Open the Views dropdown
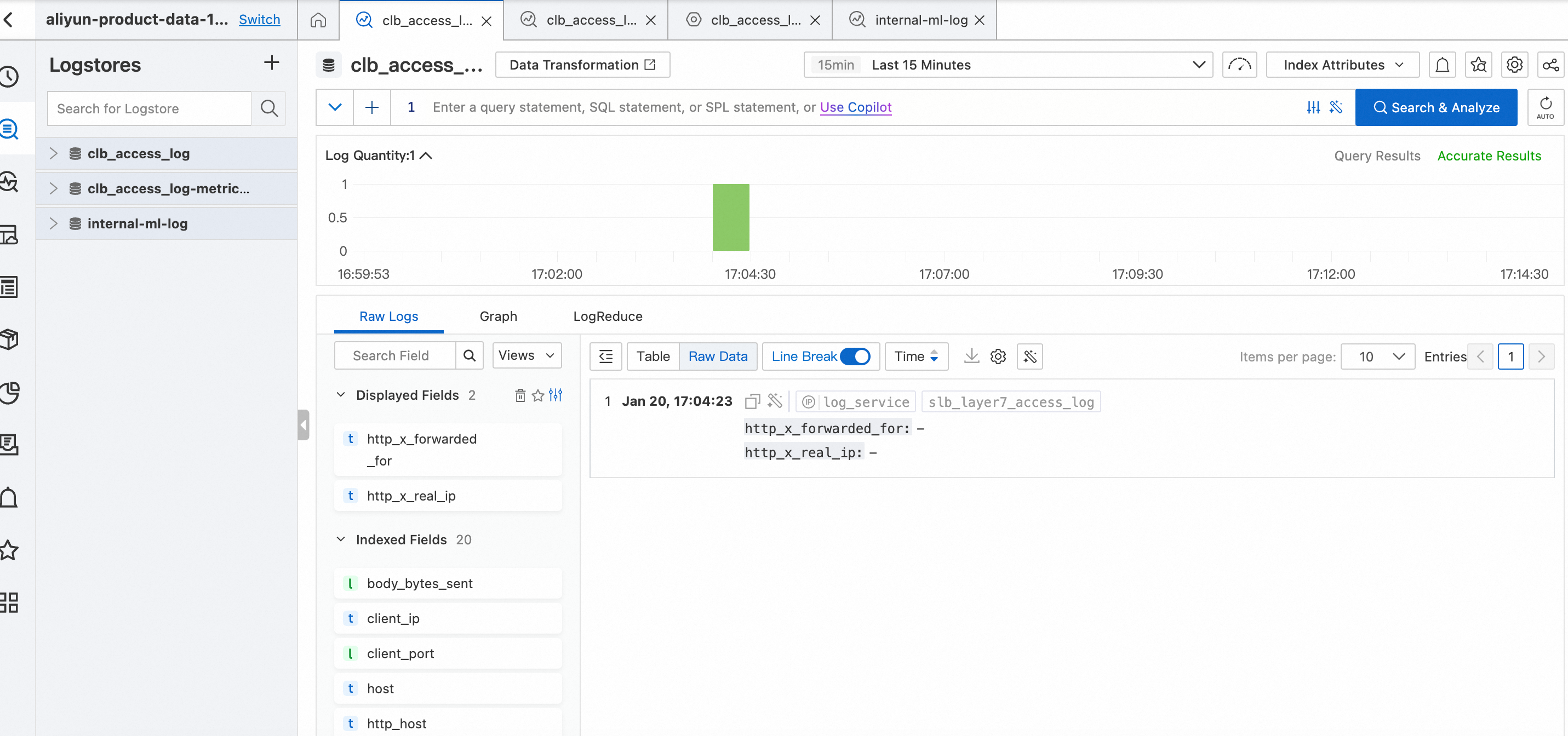Screen dimensions: 1568x736 (x=527, y=355)
